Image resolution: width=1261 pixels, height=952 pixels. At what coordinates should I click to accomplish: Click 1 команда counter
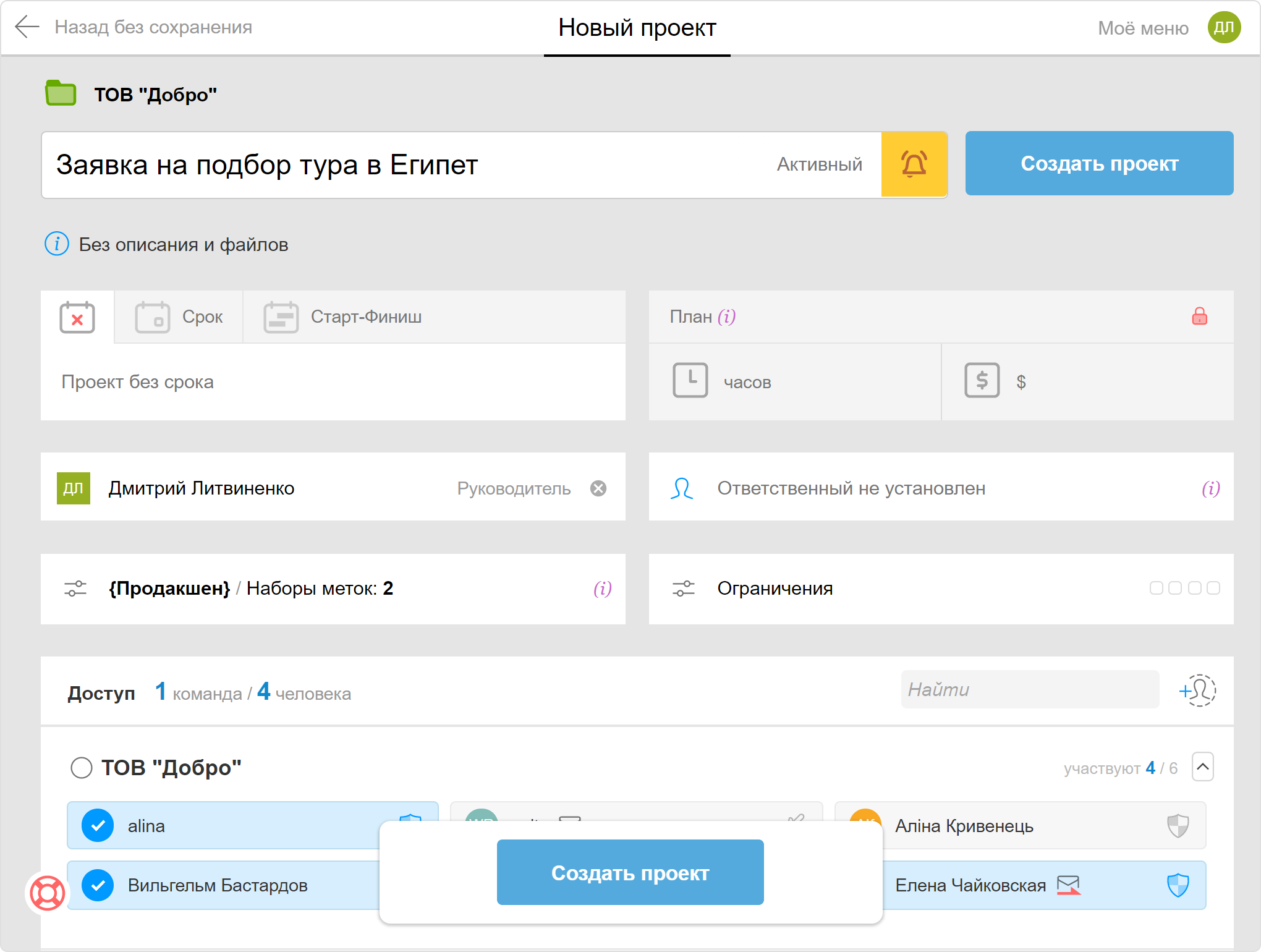coord(198,692)
